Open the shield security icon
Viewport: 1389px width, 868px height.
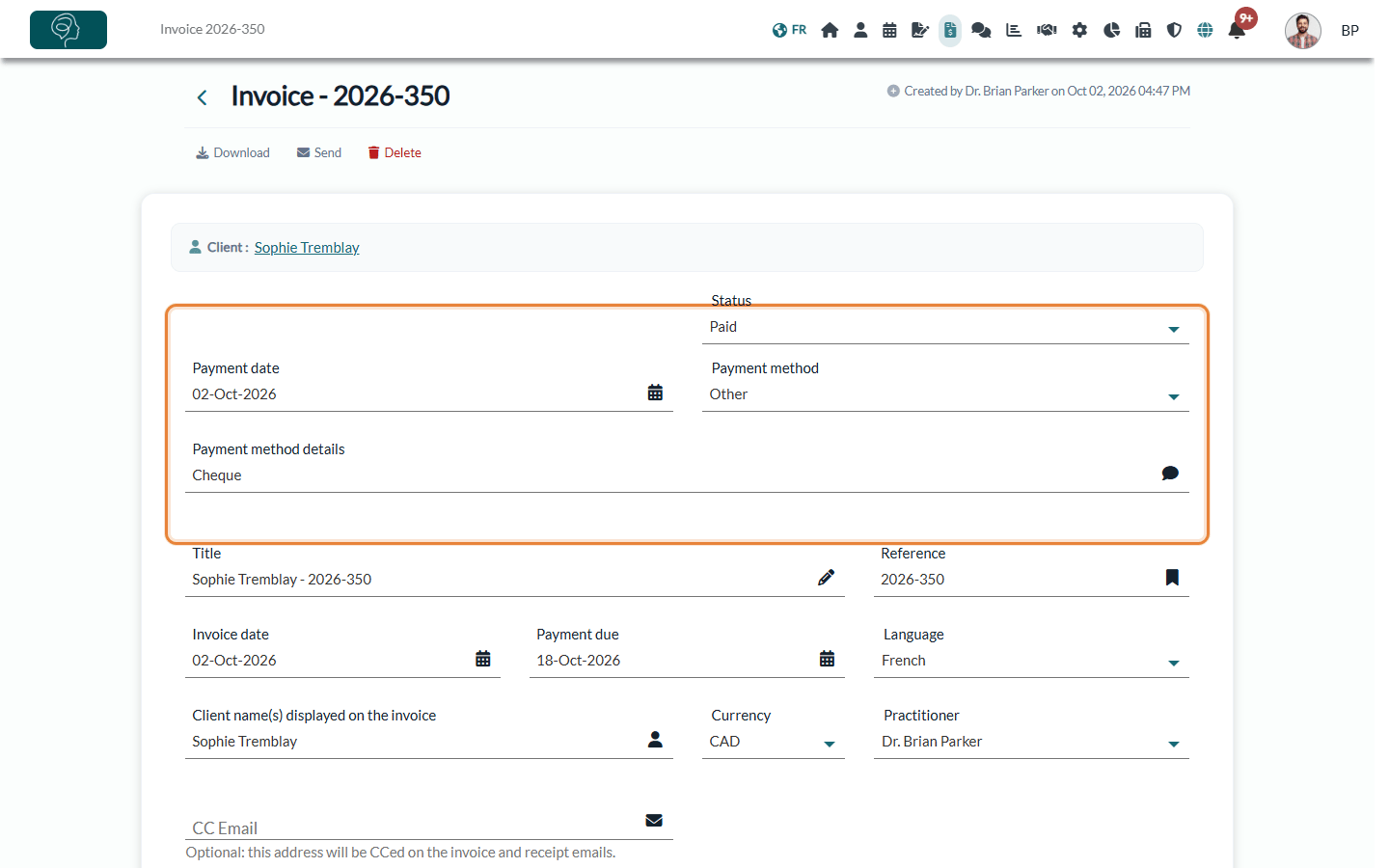click(x=1174, y=30)
